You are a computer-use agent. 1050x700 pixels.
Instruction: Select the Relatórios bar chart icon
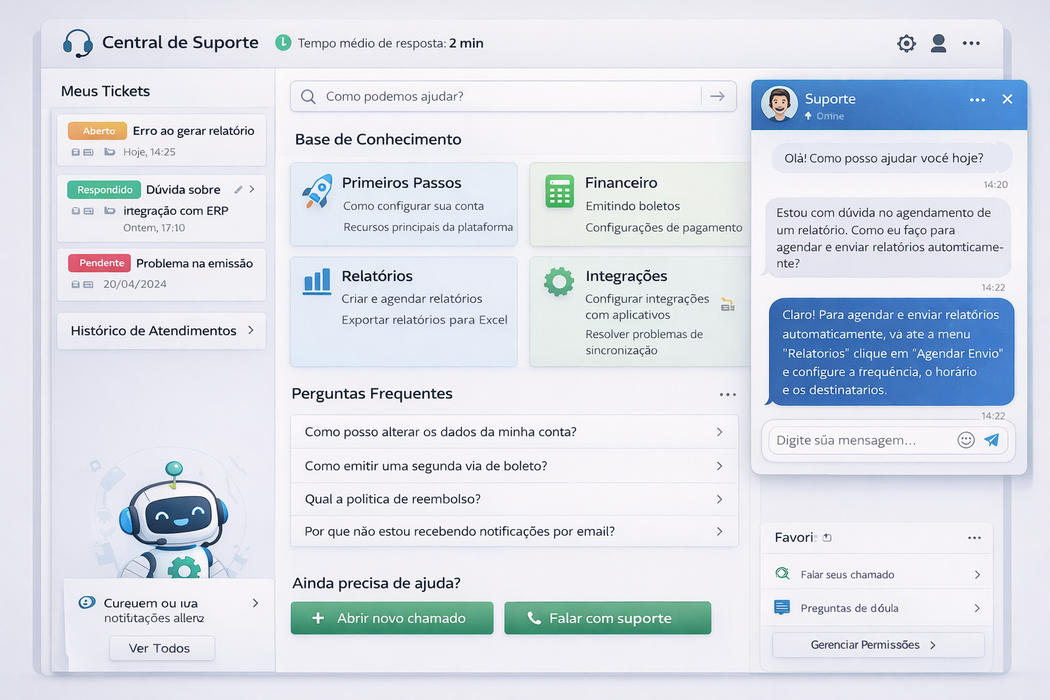(317, 281)
